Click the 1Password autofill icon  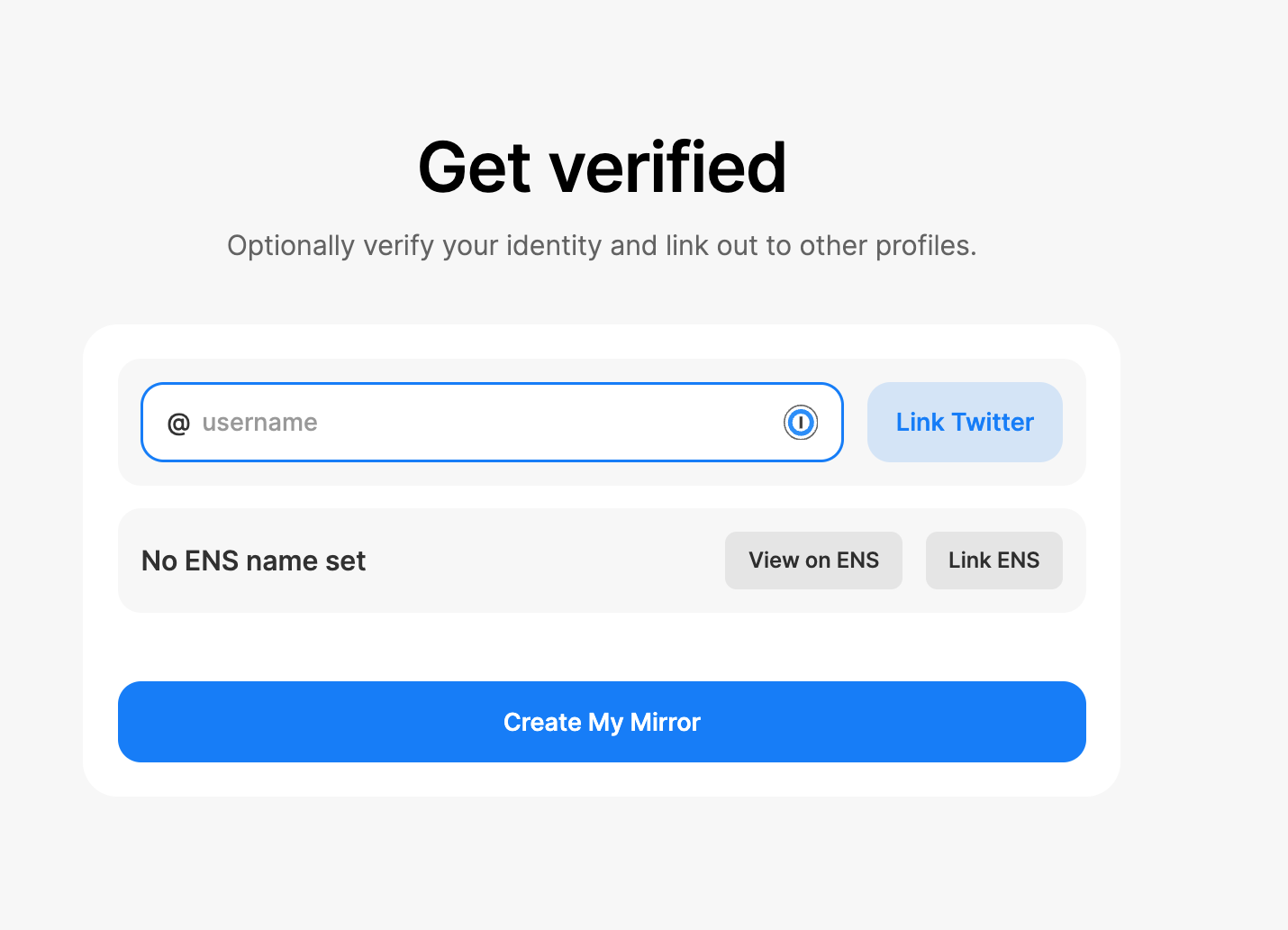801,422
